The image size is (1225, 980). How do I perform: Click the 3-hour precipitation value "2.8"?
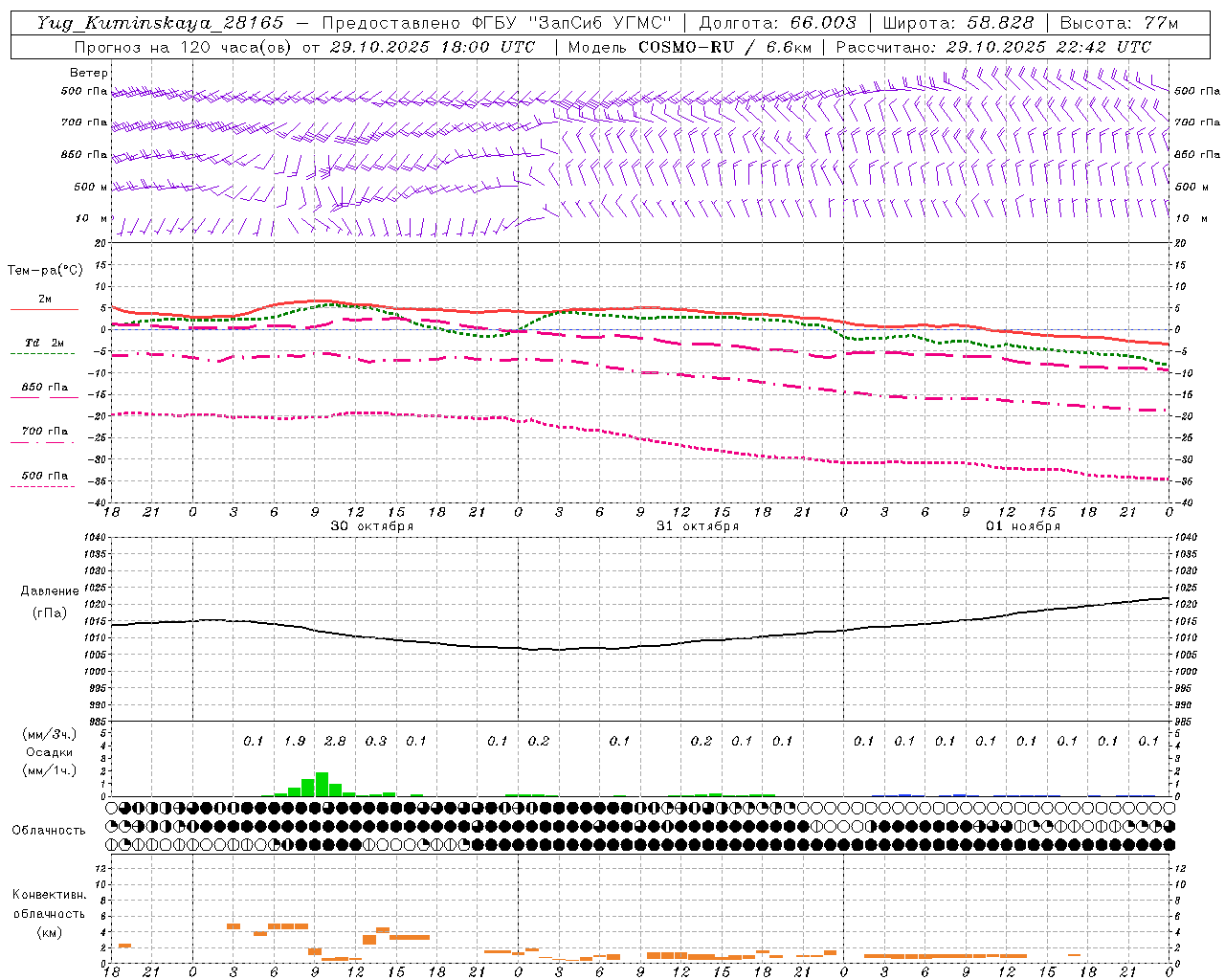pos(335,741)
